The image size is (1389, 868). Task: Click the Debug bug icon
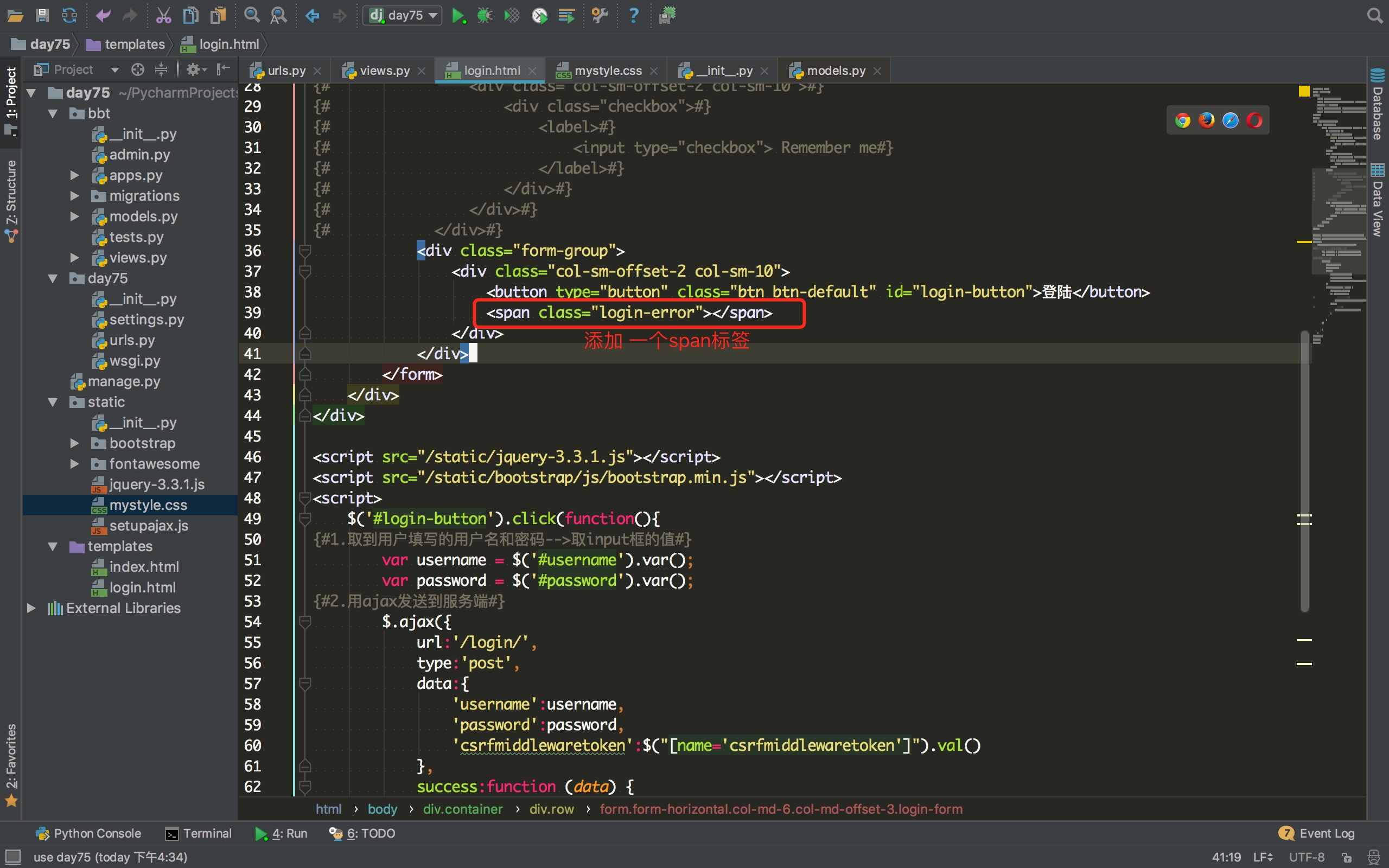tap(485, 16)
